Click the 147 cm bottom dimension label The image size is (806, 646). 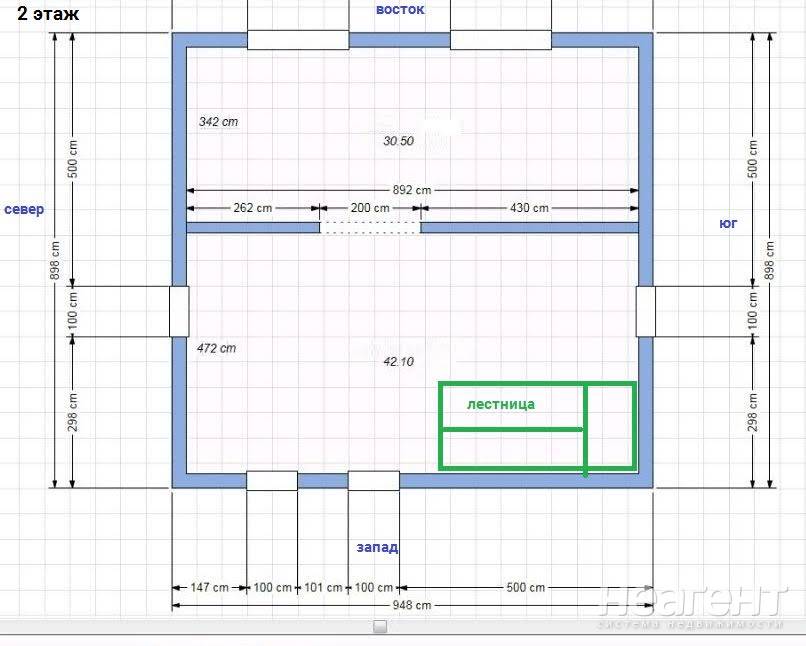[x=208, y=587]
